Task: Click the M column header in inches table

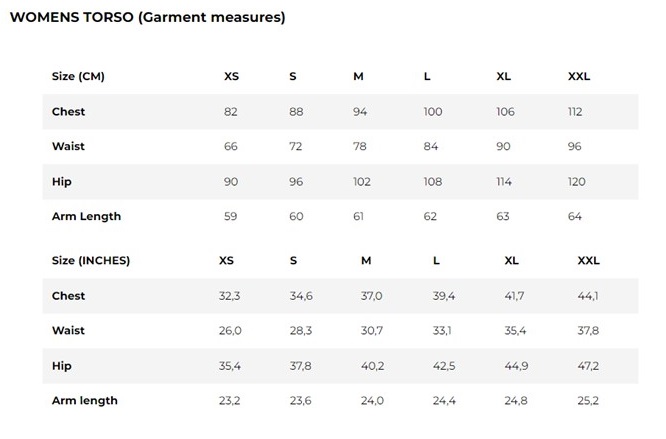Action: 366,260
